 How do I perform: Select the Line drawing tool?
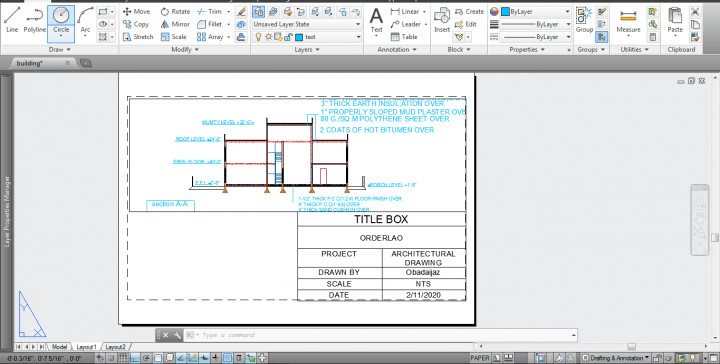(x=12, y=21)
